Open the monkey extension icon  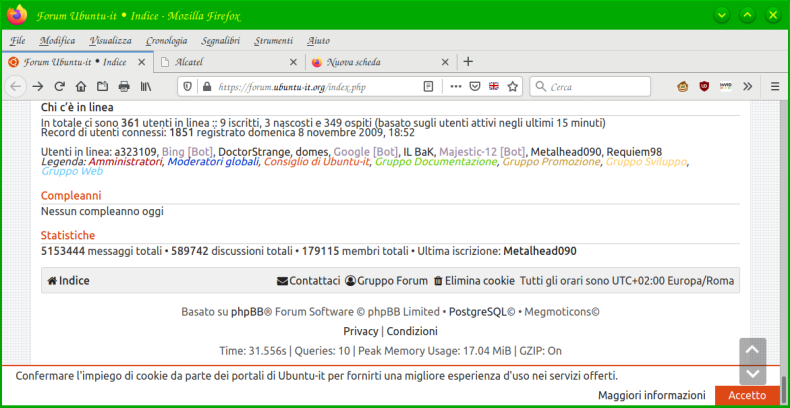point(683,87)
